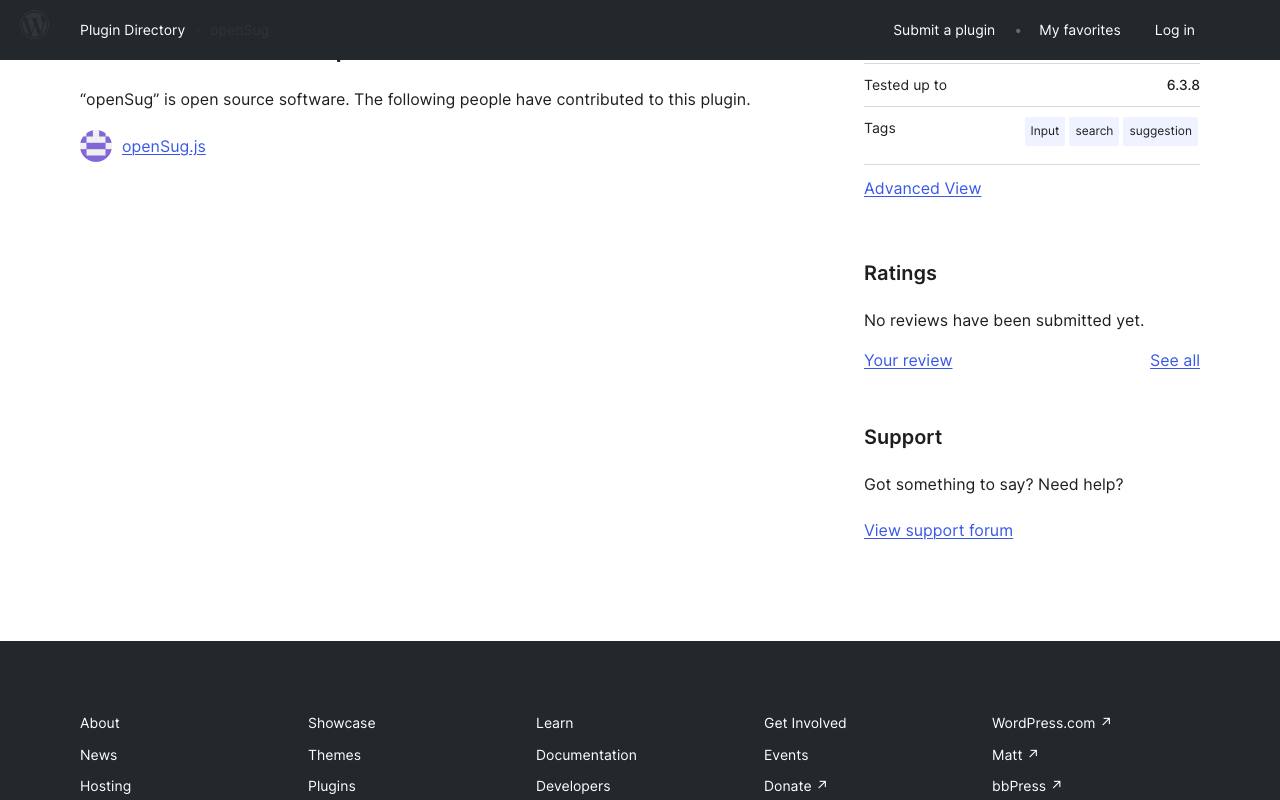Image resolution: width=1280 pixels, height=800 pixels.
Task: Open the Documentation footer link
Action: [x=586, y=755]
